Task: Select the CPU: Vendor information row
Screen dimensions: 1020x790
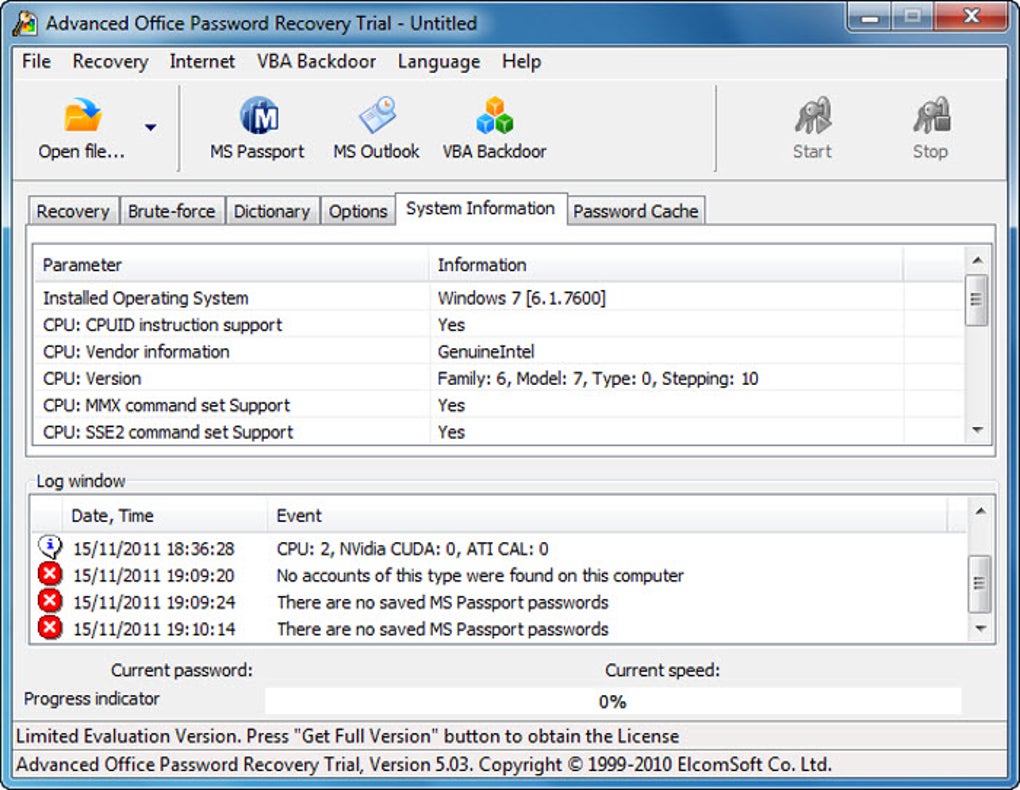Action: coord(498,351)
